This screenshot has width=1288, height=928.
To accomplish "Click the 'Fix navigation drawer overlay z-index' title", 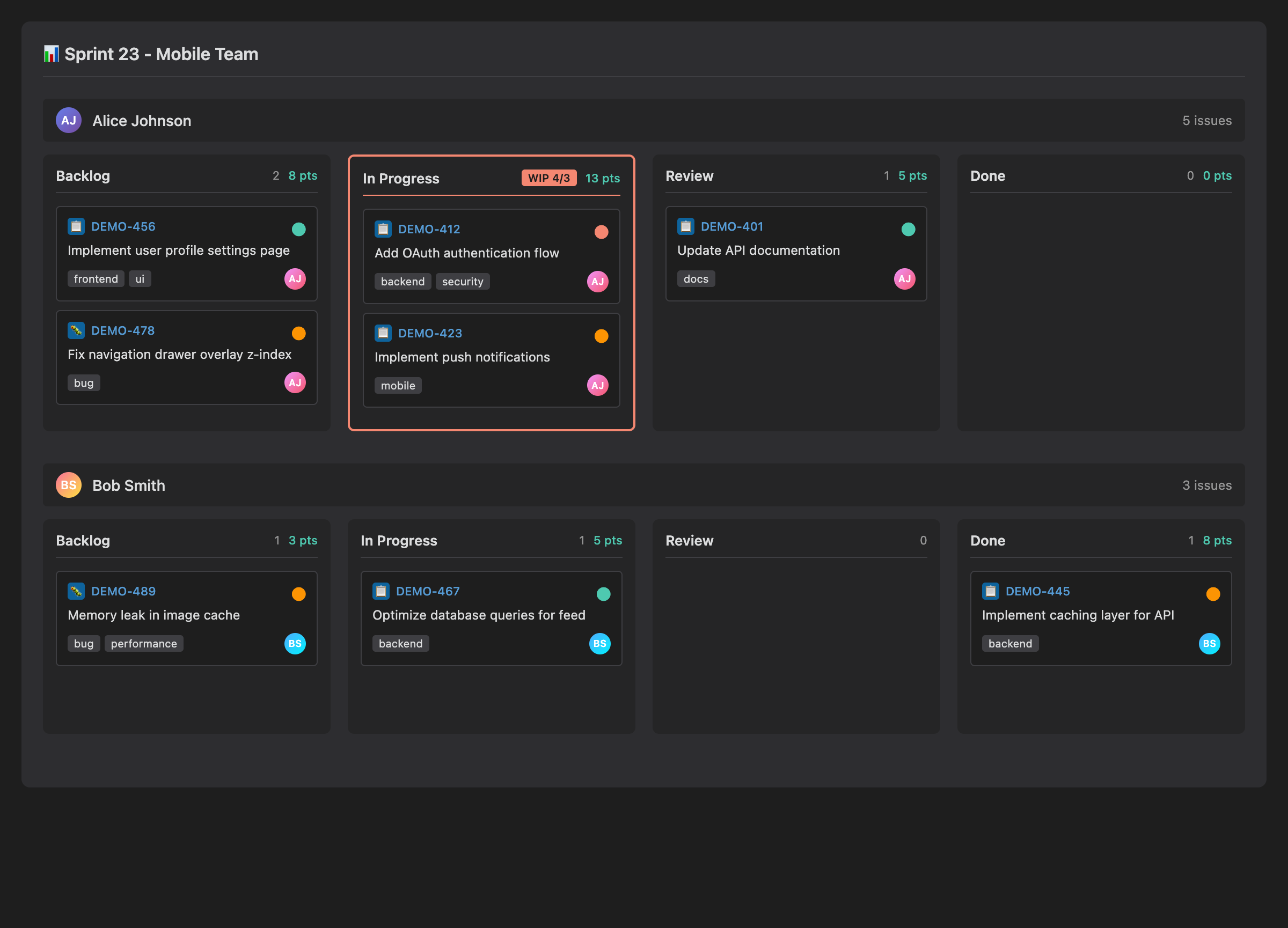I will (179, 355).
